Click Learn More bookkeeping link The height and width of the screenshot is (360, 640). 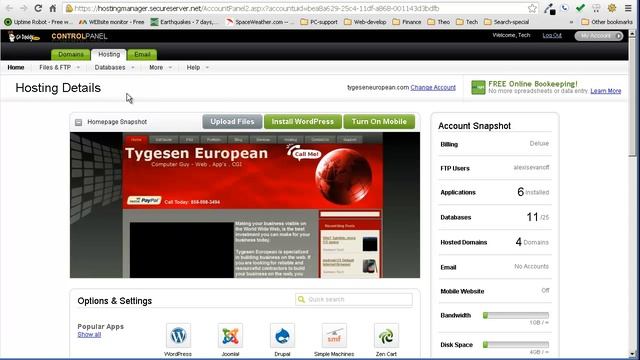tap(606, 91)
